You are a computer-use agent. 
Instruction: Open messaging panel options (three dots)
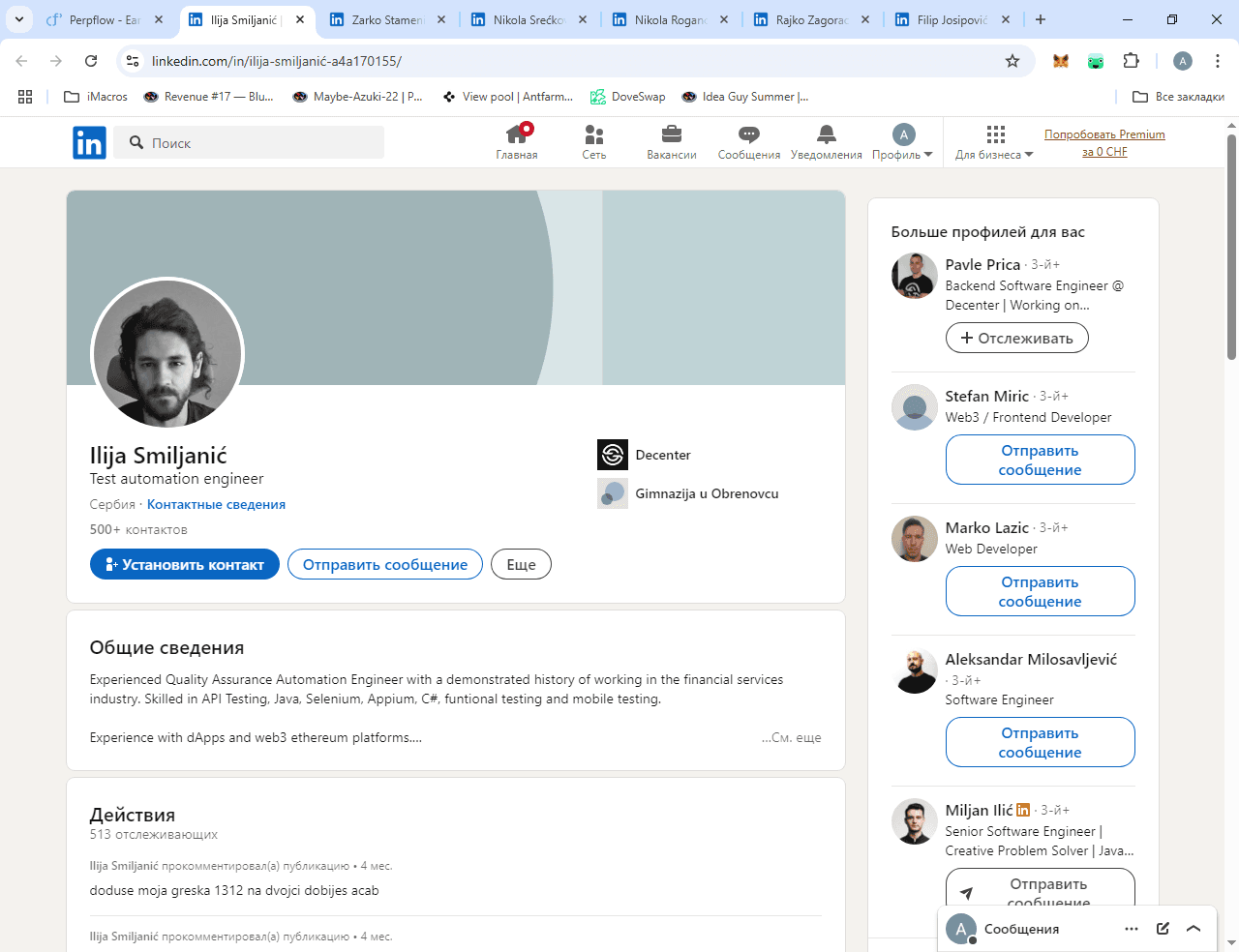[1132, 929]
